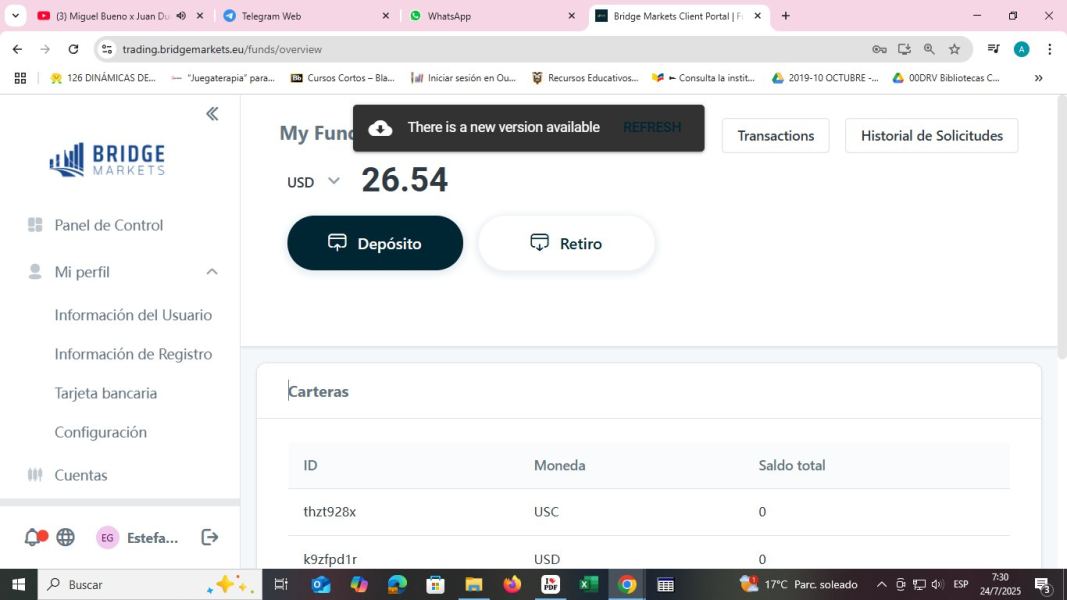Collapse the Mi perfil submenu chevron

(212, 271)
